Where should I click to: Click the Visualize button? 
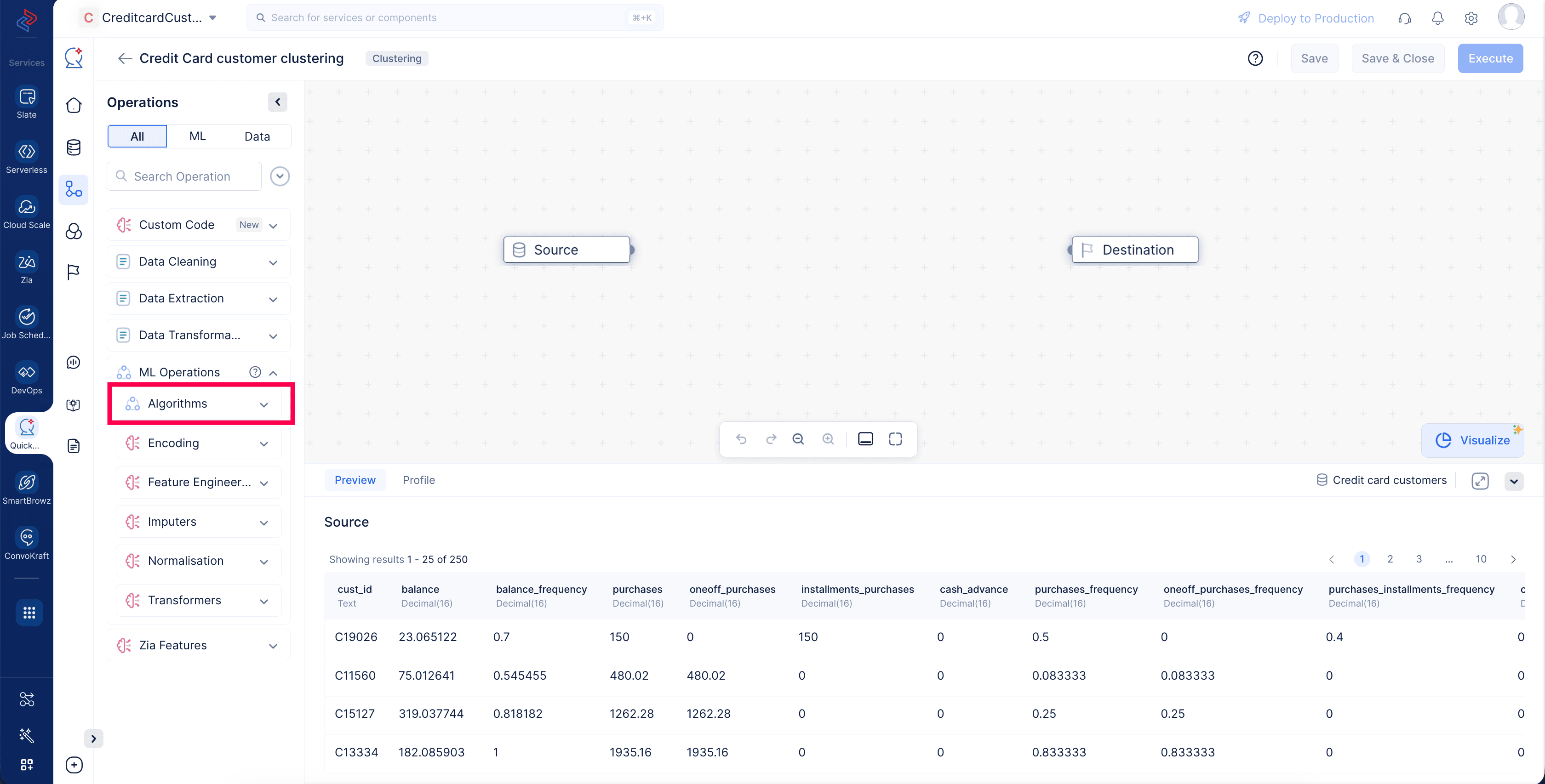pyautogui.click(x=1472, y=440)
